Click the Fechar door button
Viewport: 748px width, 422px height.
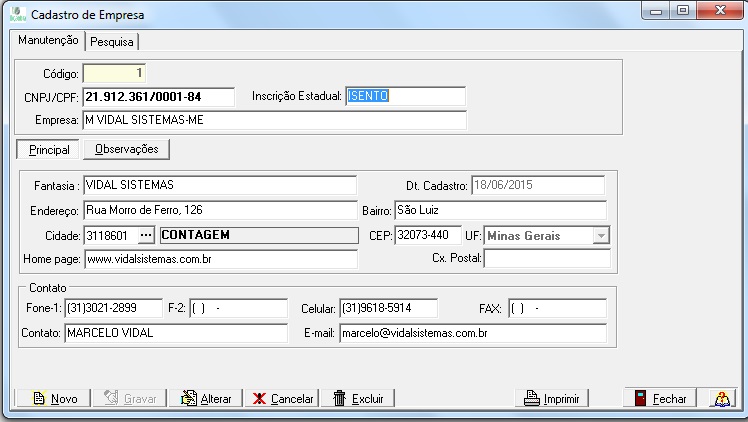(x=660, y=398)
